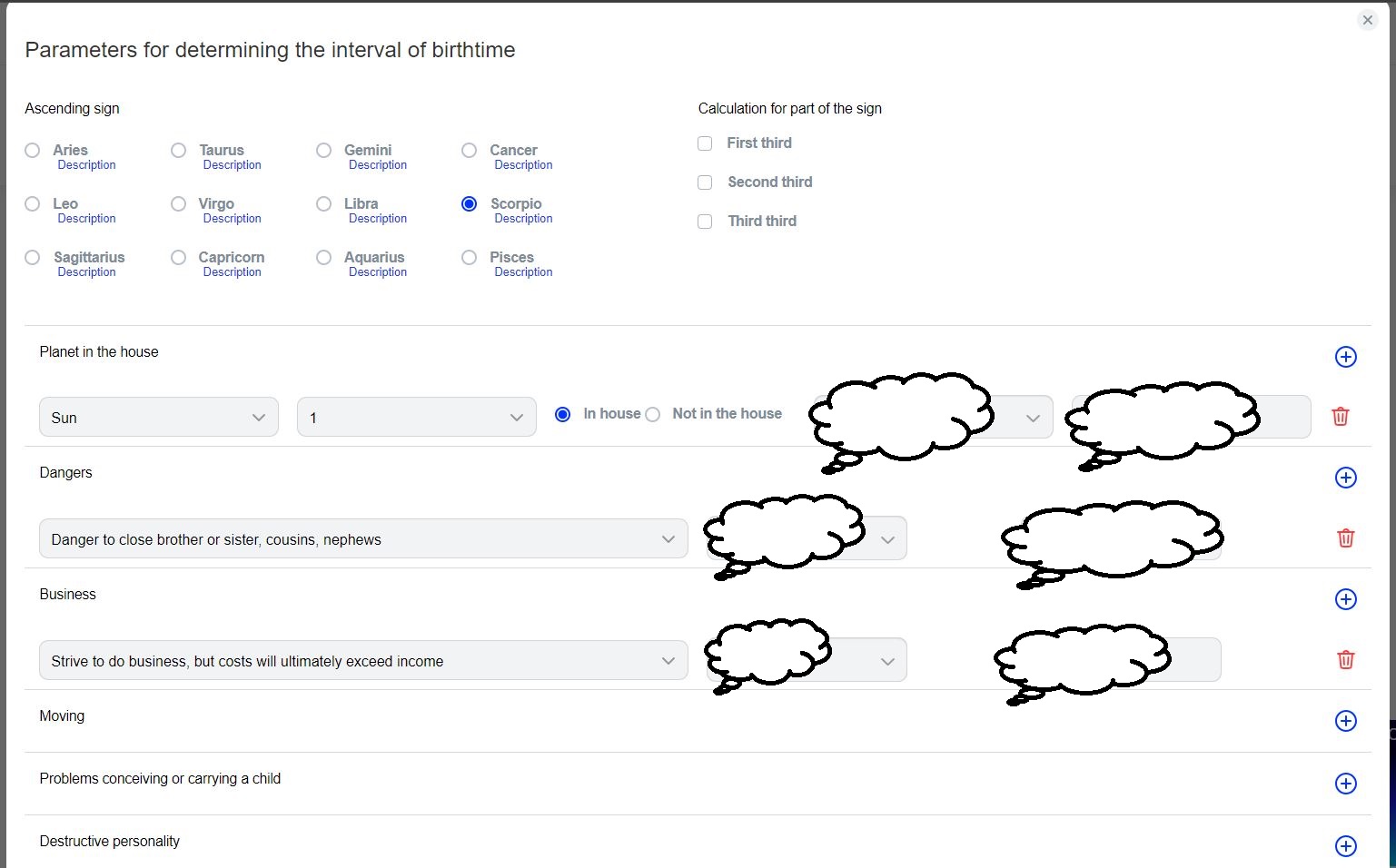The width and height of the screenshot is (1396, 868).
Task: Remove the Business row via trash icon
Action: coord(1345,660)
